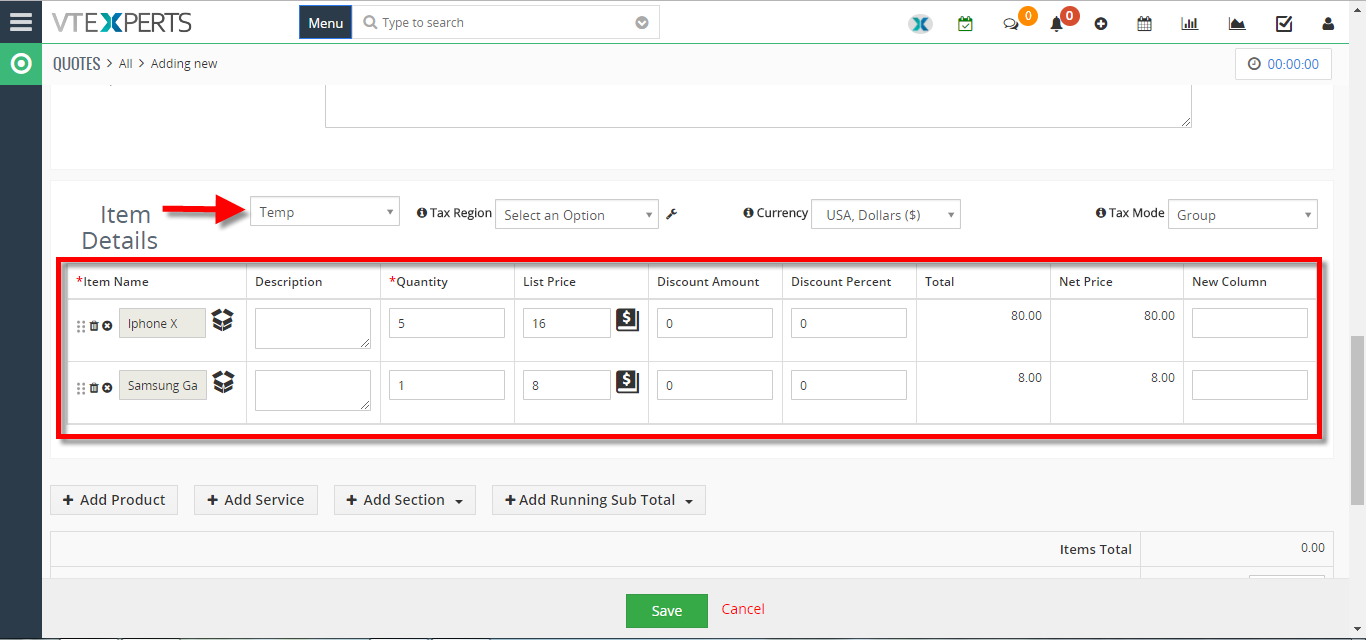This screenshot has width=1366, height=640.
Task: Start the 00:00:00 timer button
Action: tap(1284, 64)
